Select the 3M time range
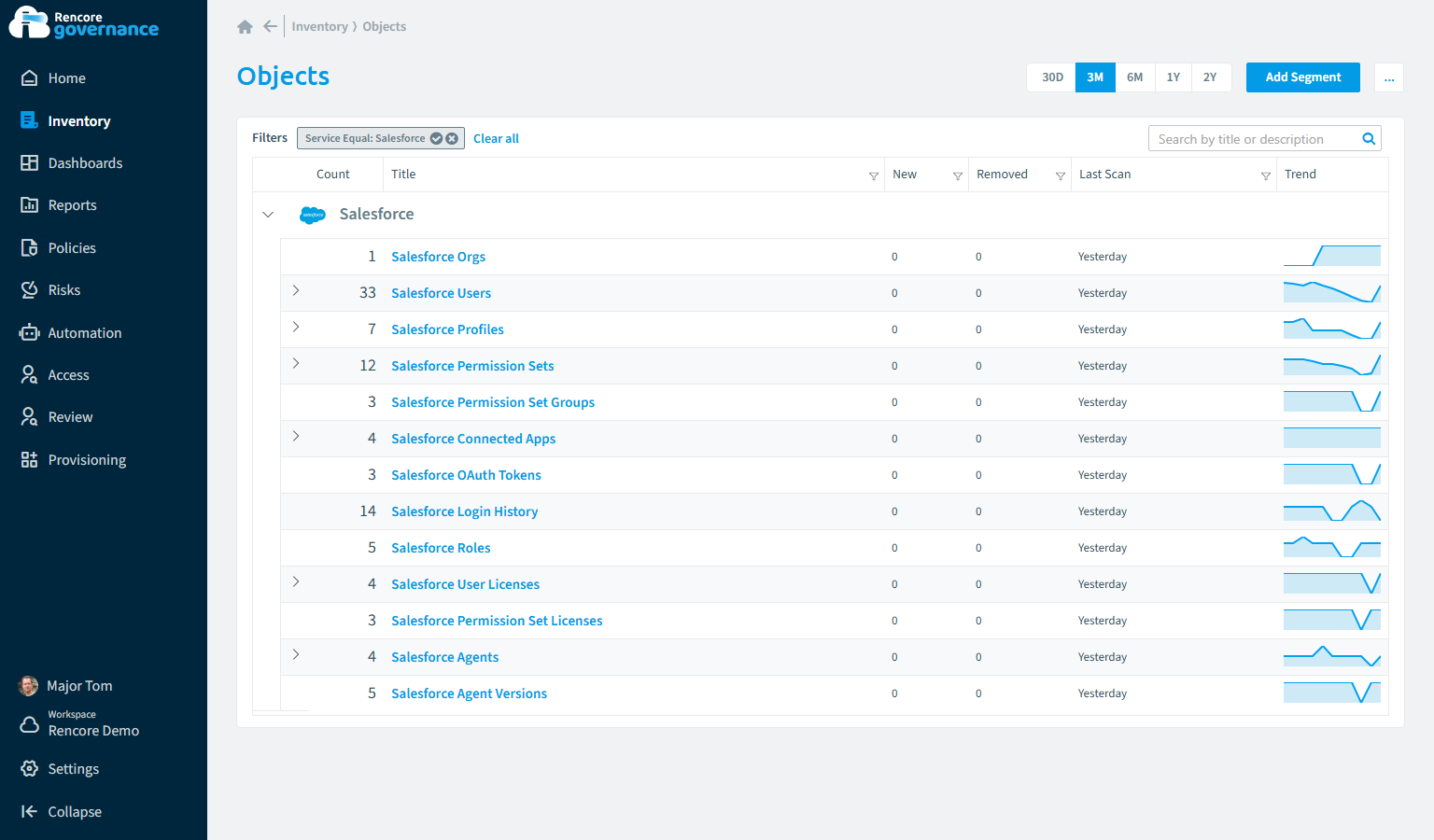1434x840 pixels. tap(1095, 77)
